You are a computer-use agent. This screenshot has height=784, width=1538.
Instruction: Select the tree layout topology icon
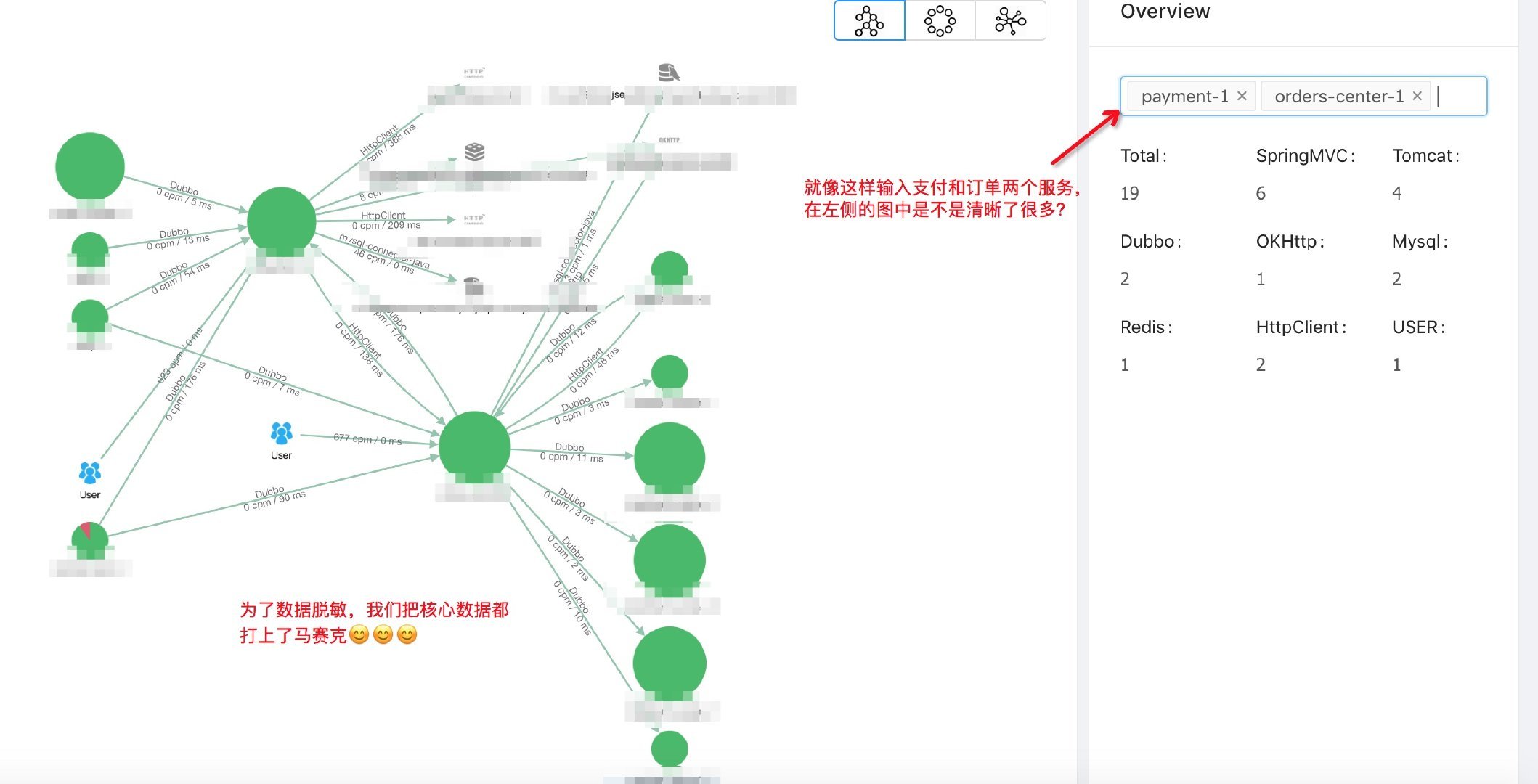[x=869, y=21]
